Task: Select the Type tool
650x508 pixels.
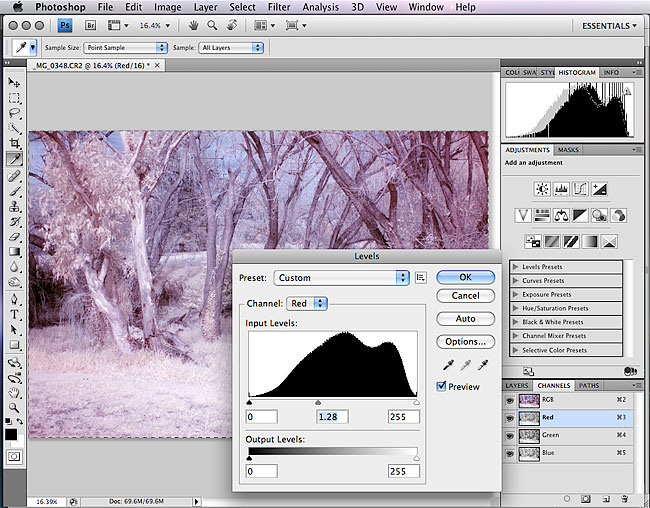Action: 14,314
